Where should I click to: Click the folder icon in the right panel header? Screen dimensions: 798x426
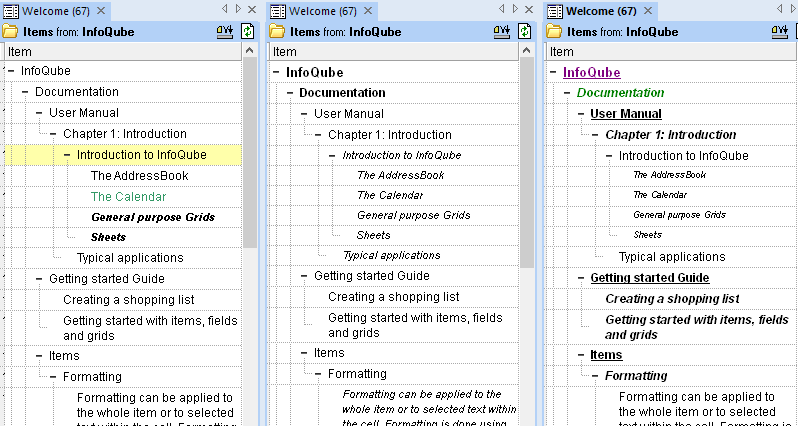(554, 32)
